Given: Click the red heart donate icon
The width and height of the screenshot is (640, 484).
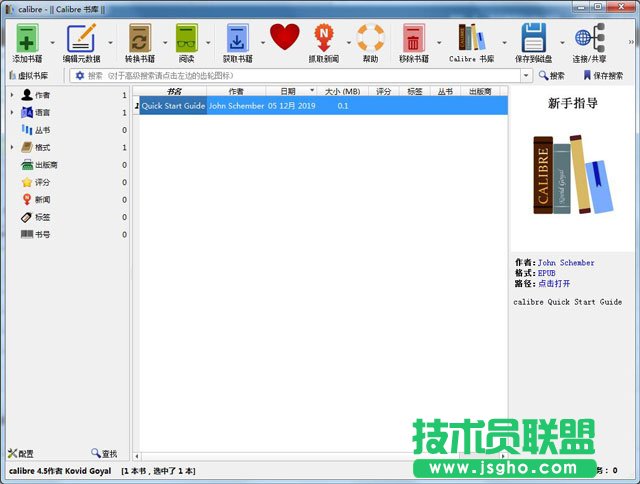Looking at the screenshot, I should 285,38.
